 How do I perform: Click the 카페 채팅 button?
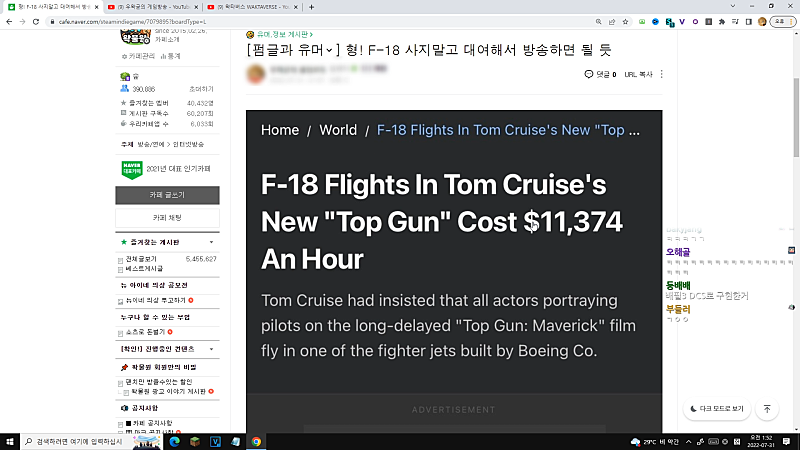(x=167, y=218)
